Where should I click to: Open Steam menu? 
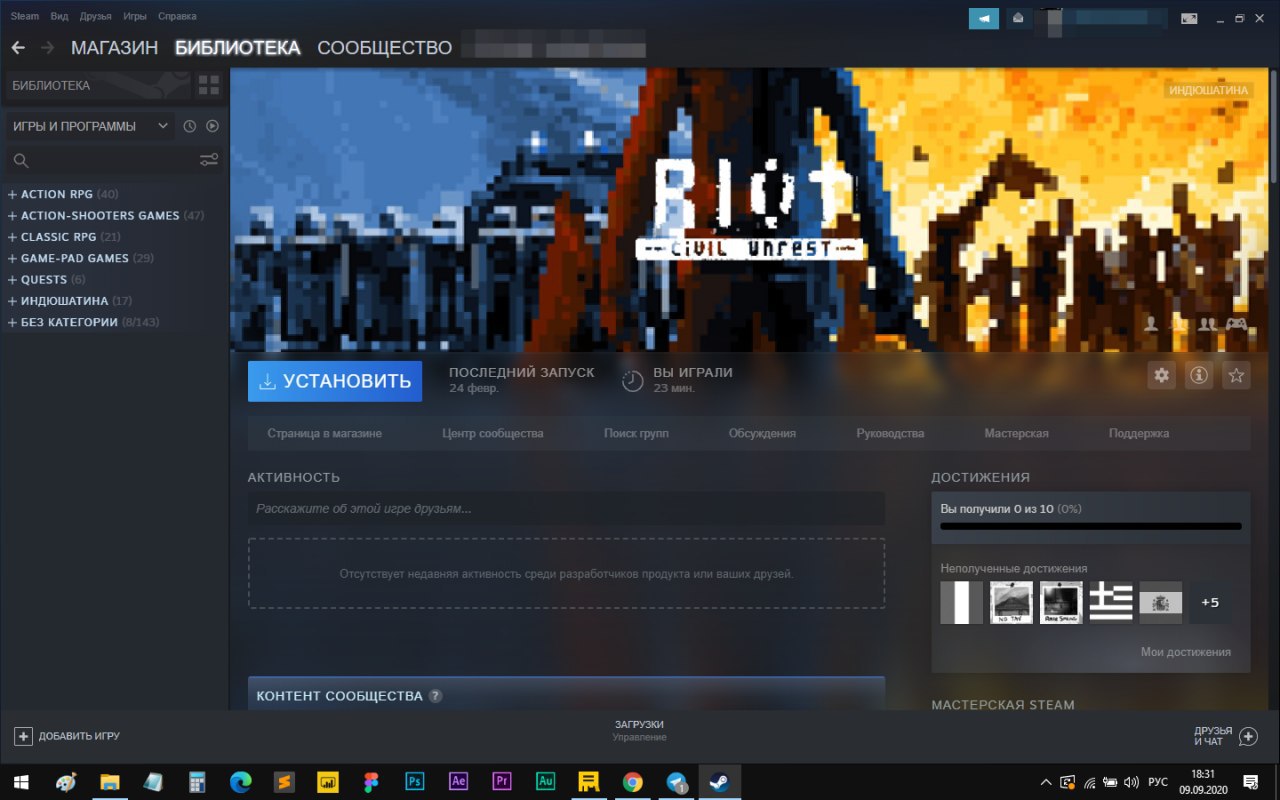pos(25,16)
